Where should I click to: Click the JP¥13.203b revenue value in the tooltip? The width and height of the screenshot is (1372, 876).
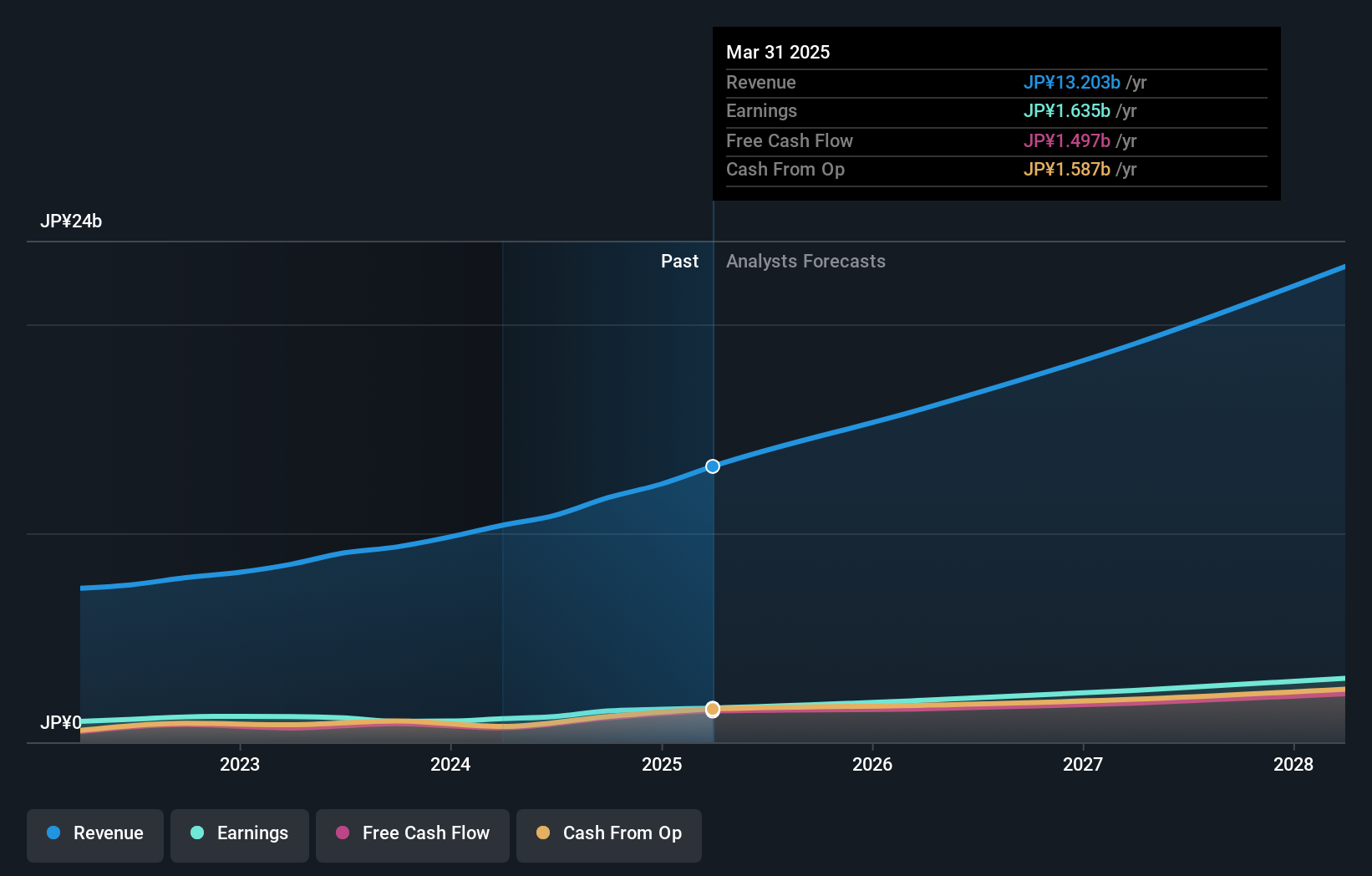(x=1072, y=83)
